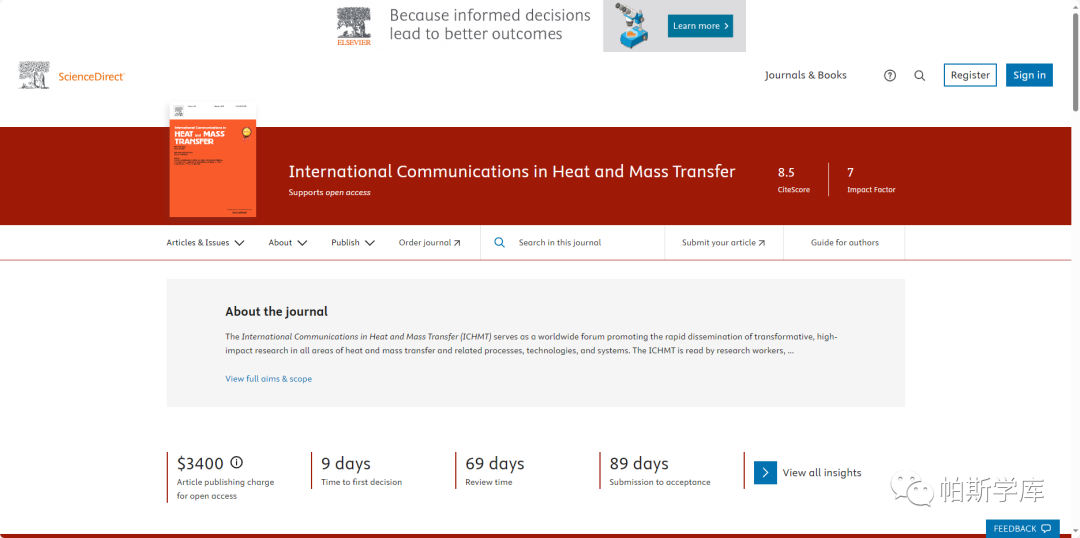1080x538 pixels.
Task: Open the FEEDBACK button
Action: pos(1022,528)
